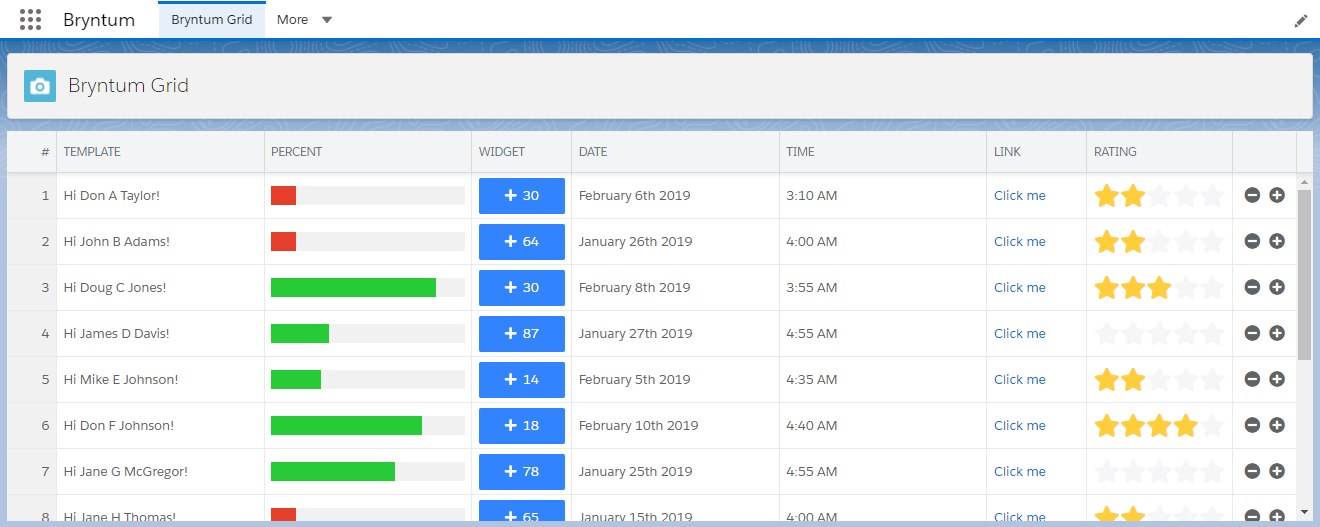Set James D Davis rating to one star
This screenshot has height=527, width=1320.
coord(1106,334)
